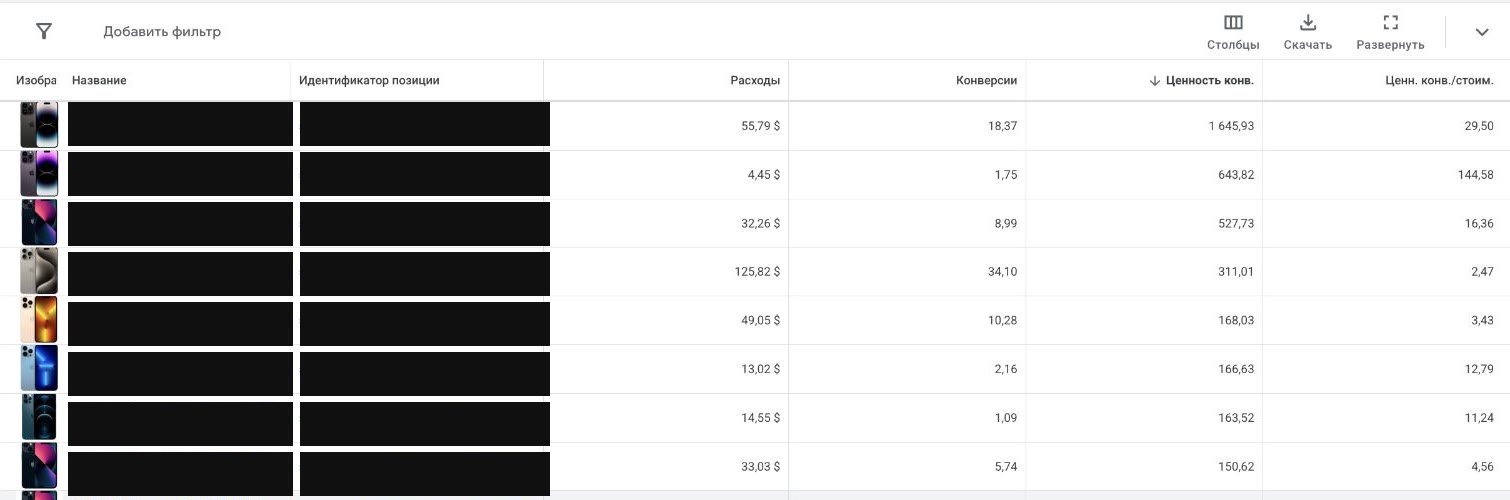Open the gold iPhone thumbnail with 49,05 $ cost
Screen dimensions: 1510x500
coord(39,320)
